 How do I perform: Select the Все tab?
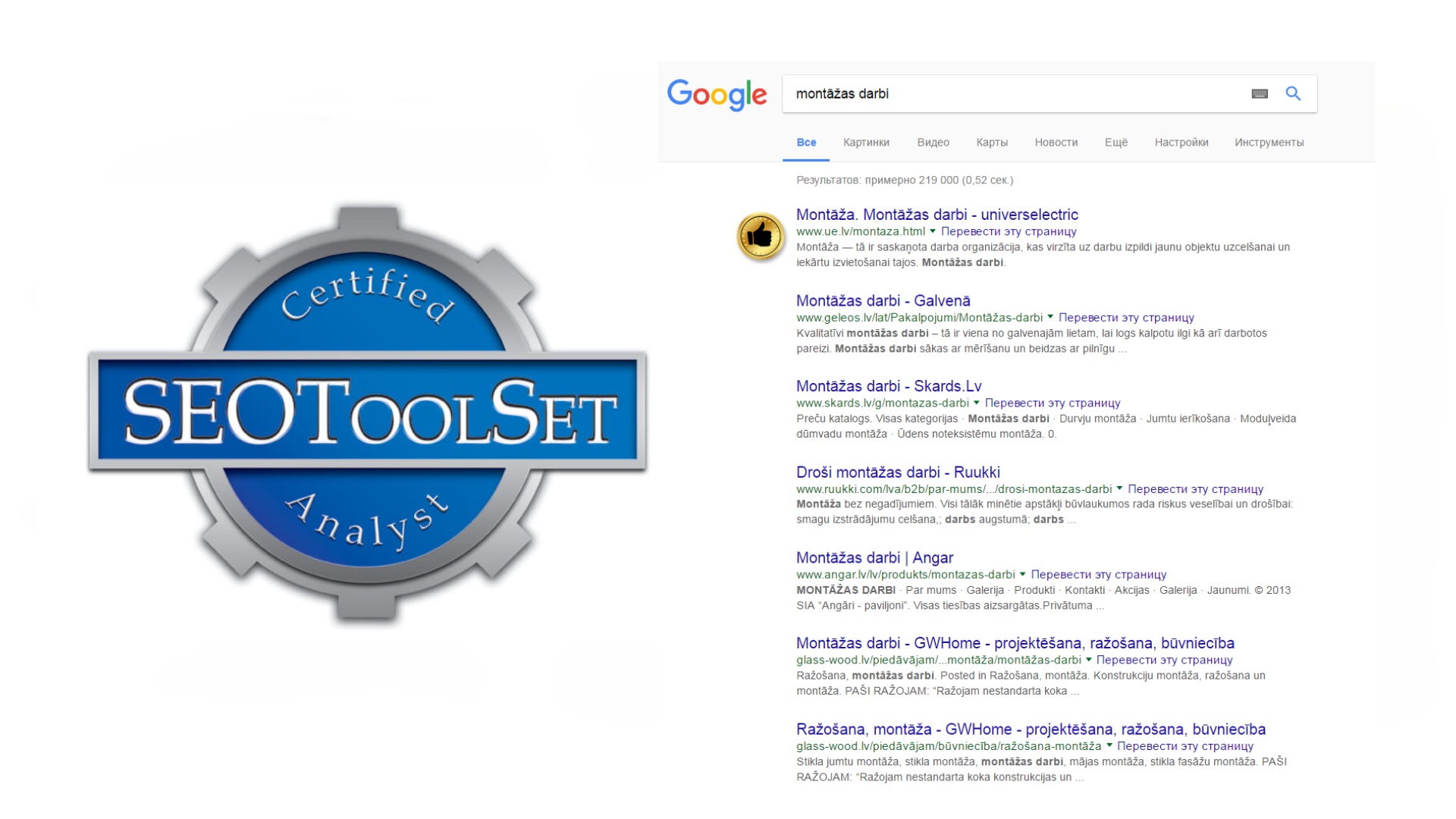tap(806, 143)
